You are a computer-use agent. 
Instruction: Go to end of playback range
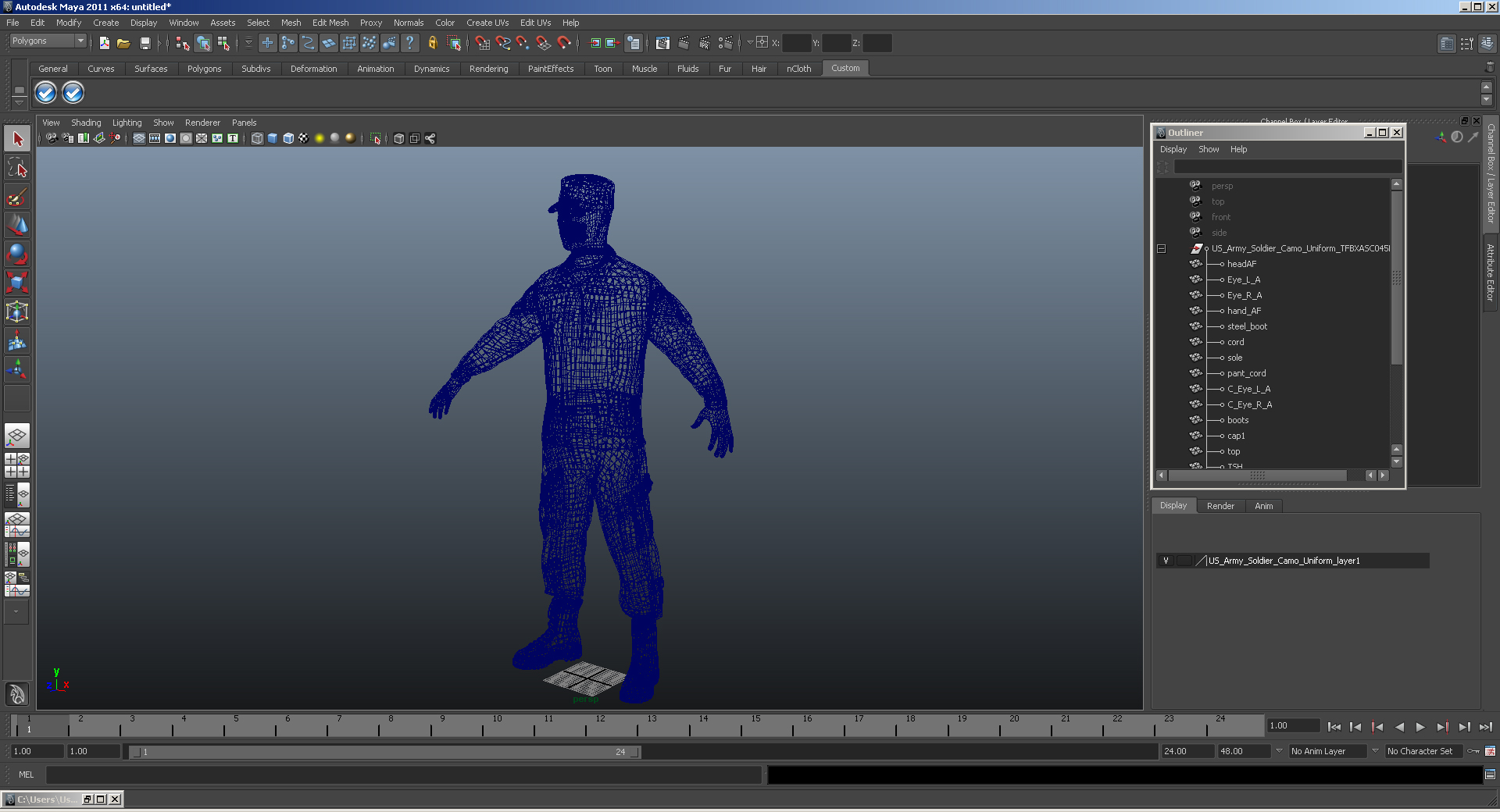click(1486, 727)
